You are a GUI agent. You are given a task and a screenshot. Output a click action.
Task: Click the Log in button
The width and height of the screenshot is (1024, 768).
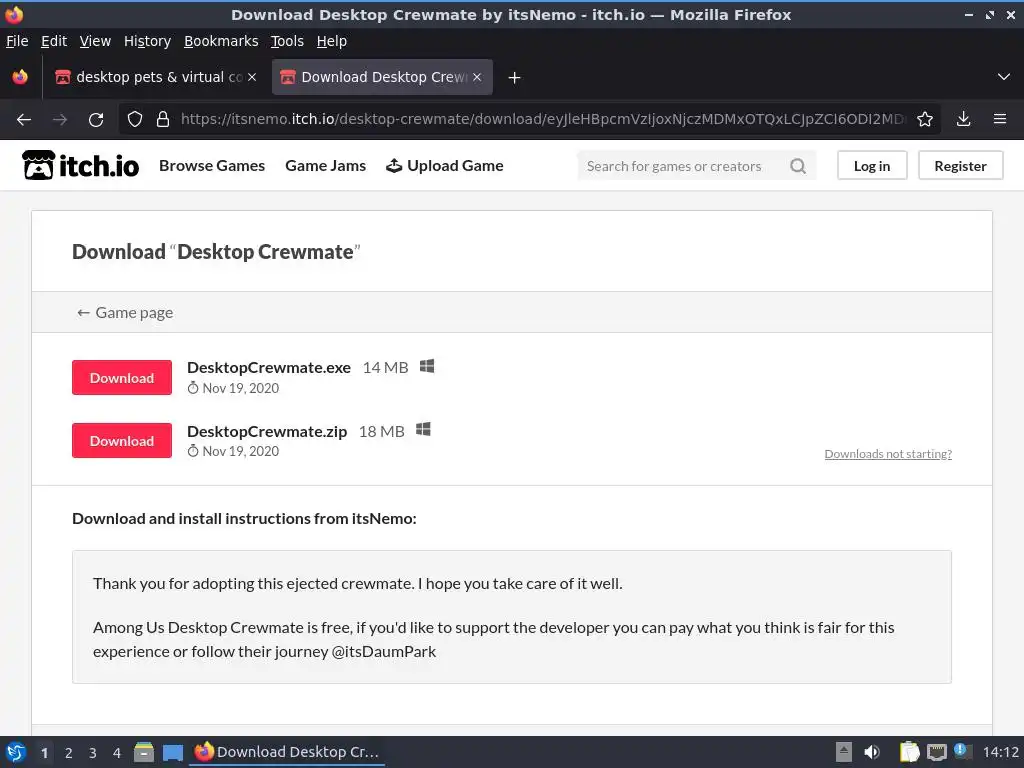click(872, 166)
